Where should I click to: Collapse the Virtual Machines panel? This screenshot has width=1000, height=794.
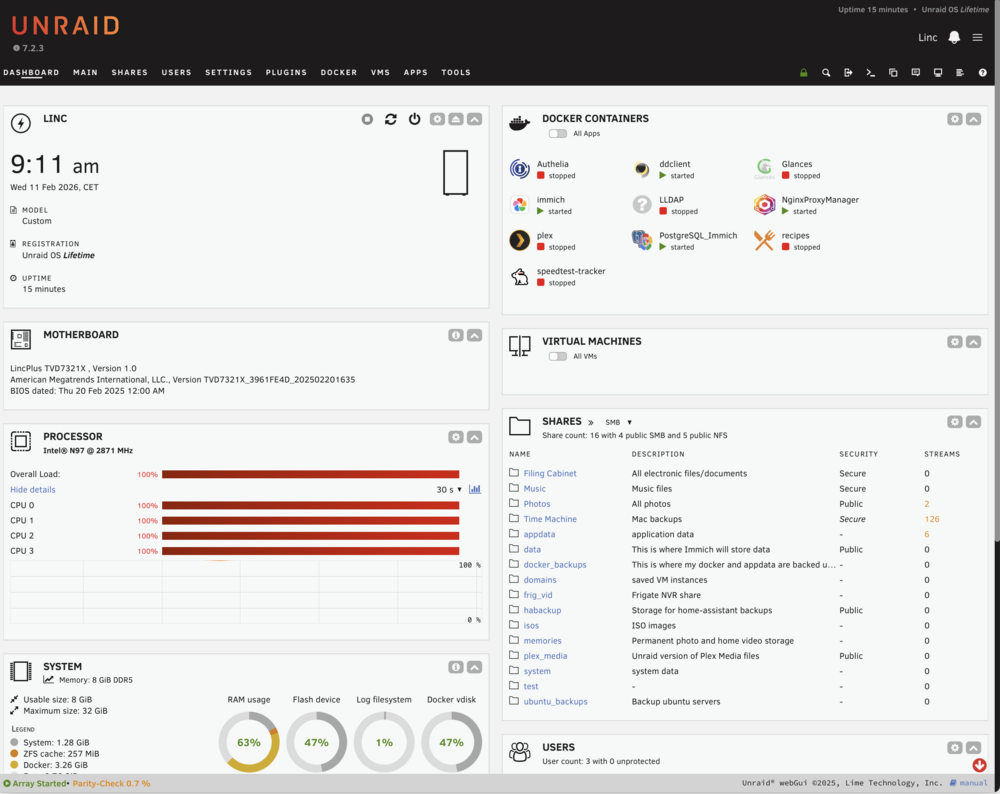(973, 342)
